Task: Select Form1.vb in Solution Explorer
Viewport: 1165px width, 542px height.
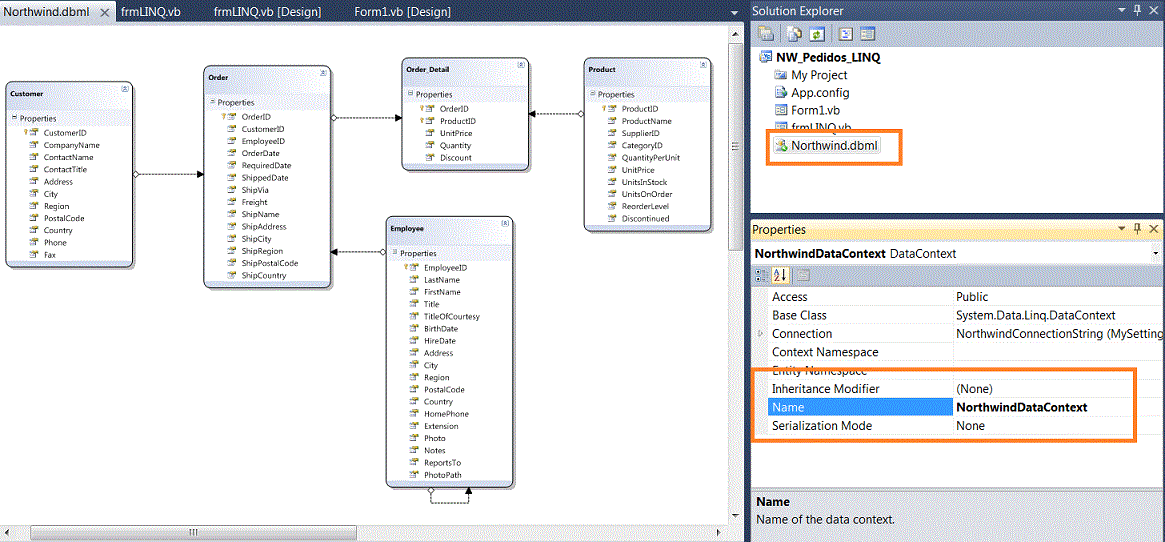Action: tap(815, 110)
